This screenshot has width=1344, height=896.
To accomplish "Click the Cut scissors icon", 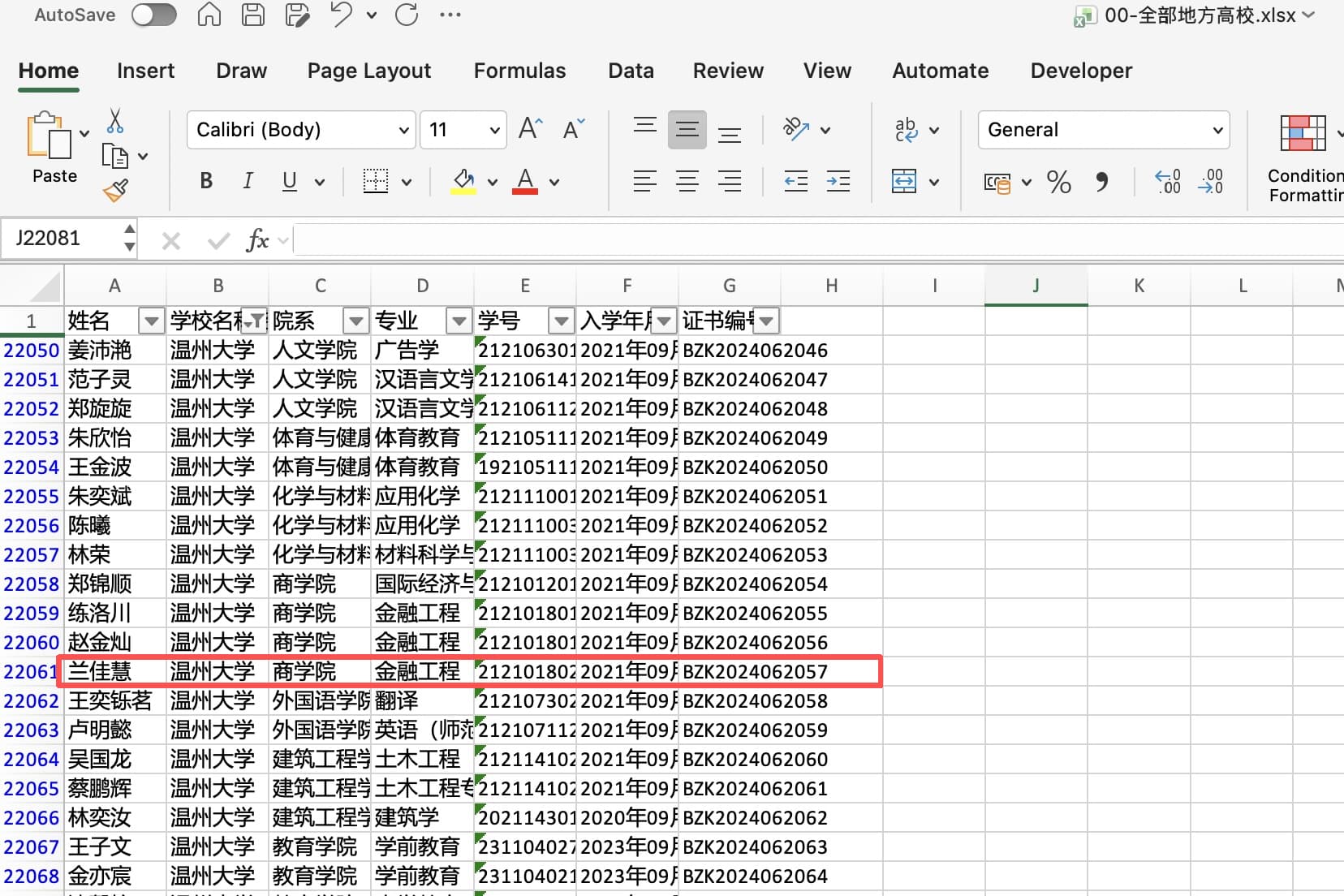I will (x=115, y=122).
